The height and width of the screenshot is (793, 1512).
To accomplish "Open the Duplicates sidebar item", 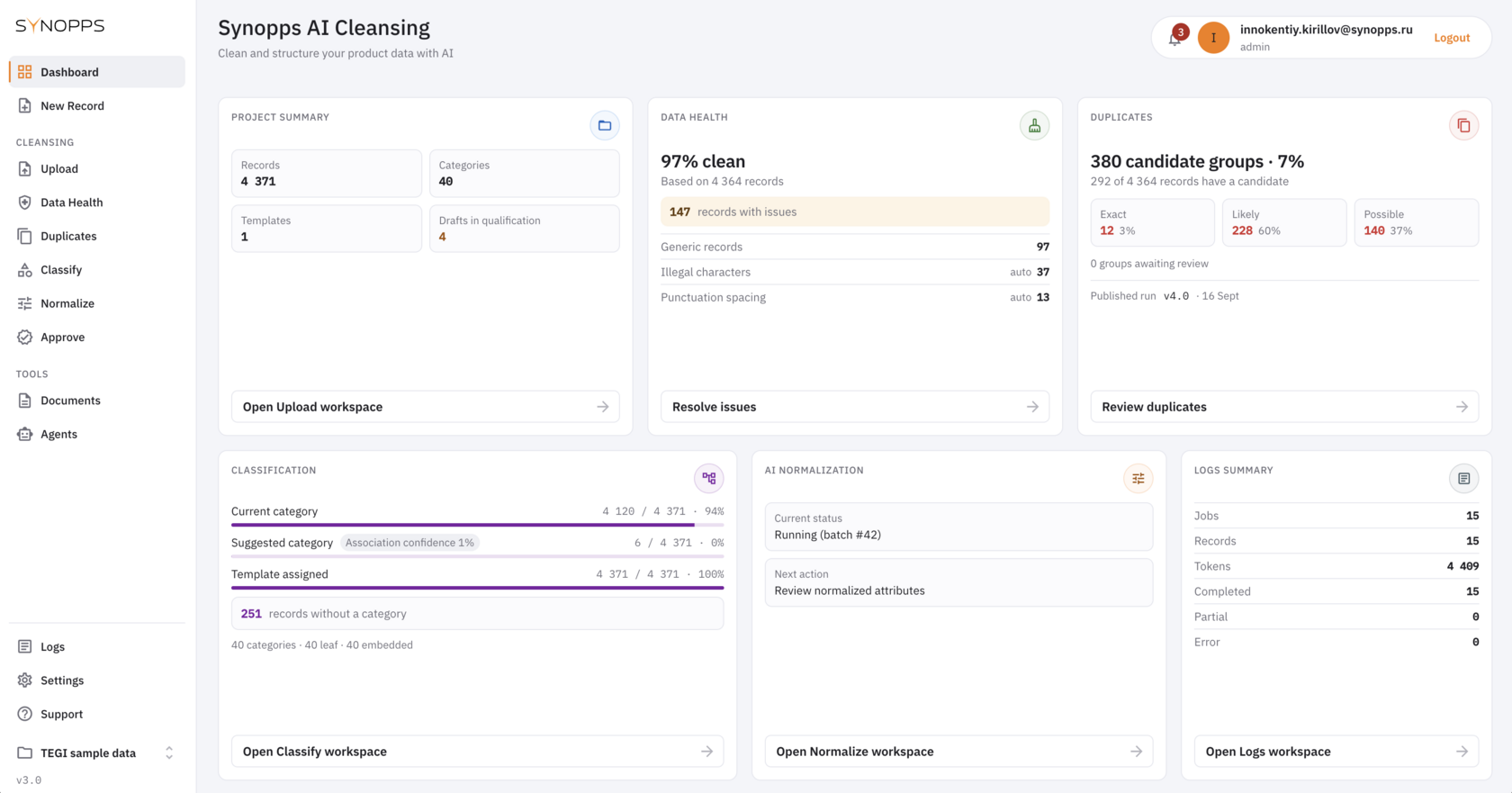I will point(97,236).
